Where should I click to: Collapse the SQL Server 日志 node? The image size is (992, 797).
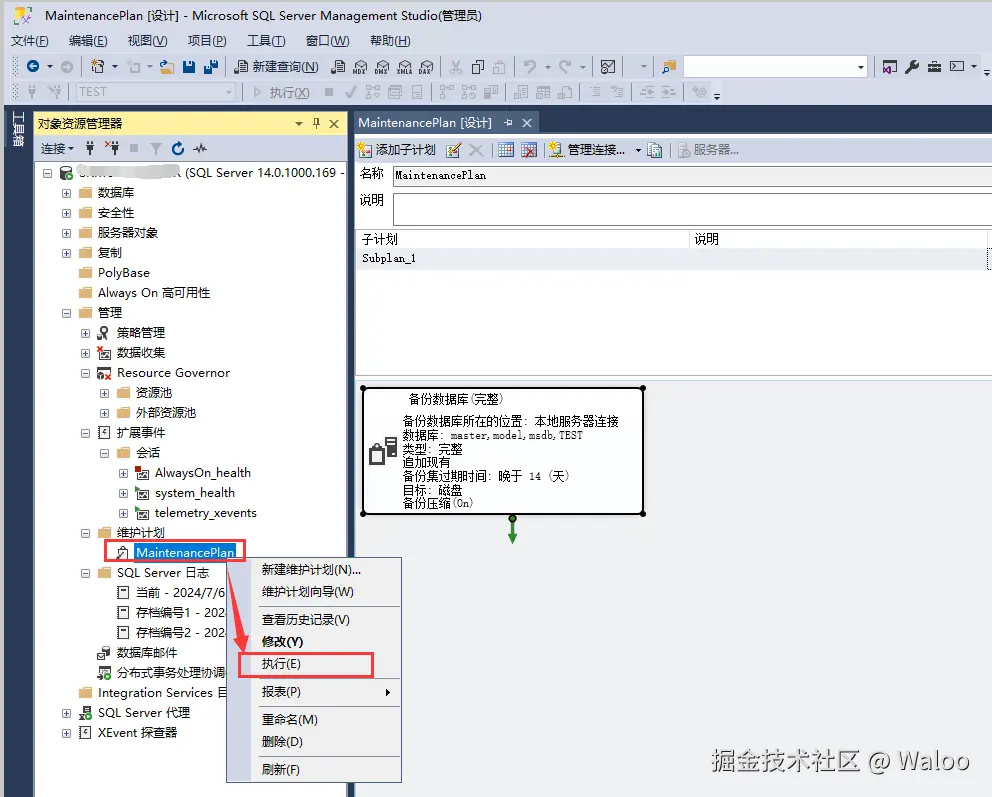[85, 573]
